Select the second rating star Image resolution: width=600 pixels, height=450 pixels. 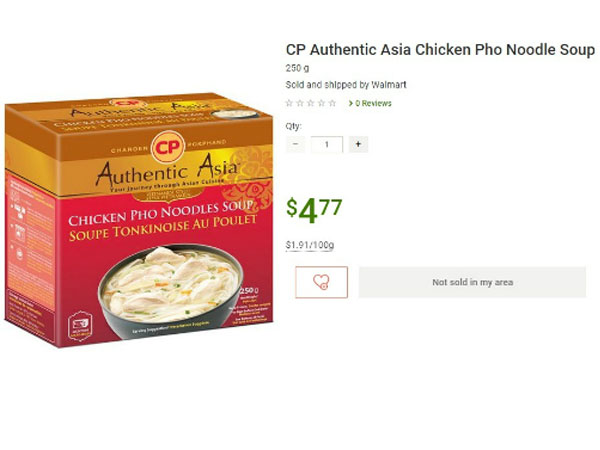coord(300,103)
